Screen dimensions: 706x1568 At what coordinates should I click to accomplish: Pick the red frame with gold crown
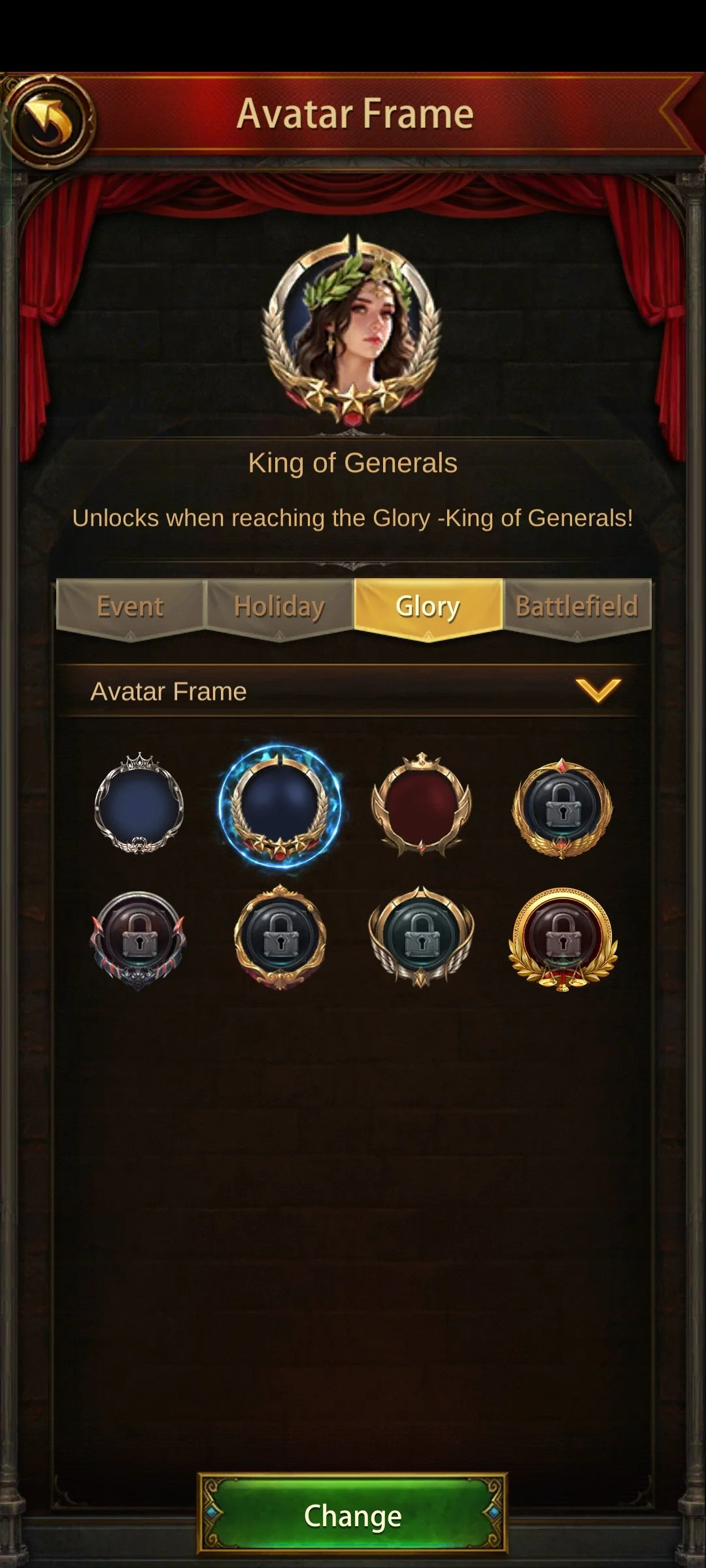pos(422,804)
